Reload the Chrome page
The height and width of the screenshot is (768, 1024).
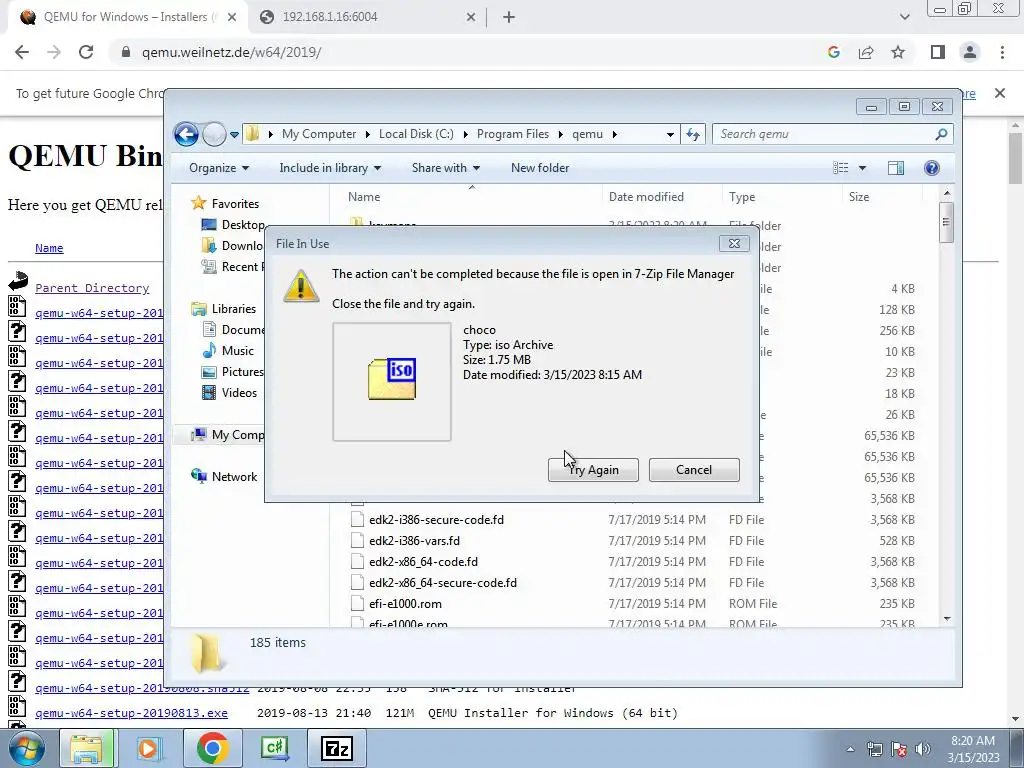coord(86,52)
